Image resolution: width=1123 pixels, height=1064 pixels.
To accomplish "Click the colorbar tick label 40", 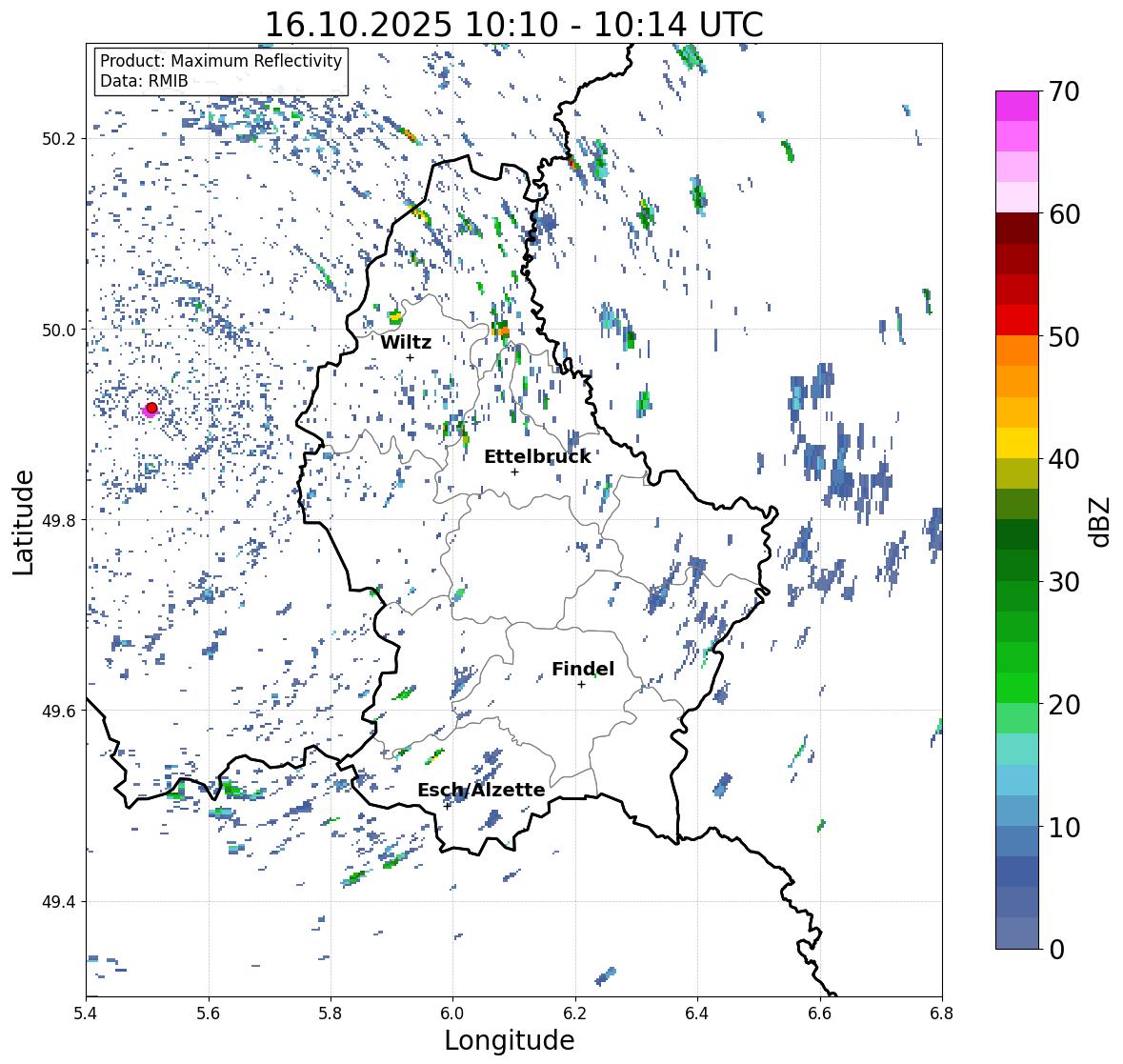I will coord(1064,459).
